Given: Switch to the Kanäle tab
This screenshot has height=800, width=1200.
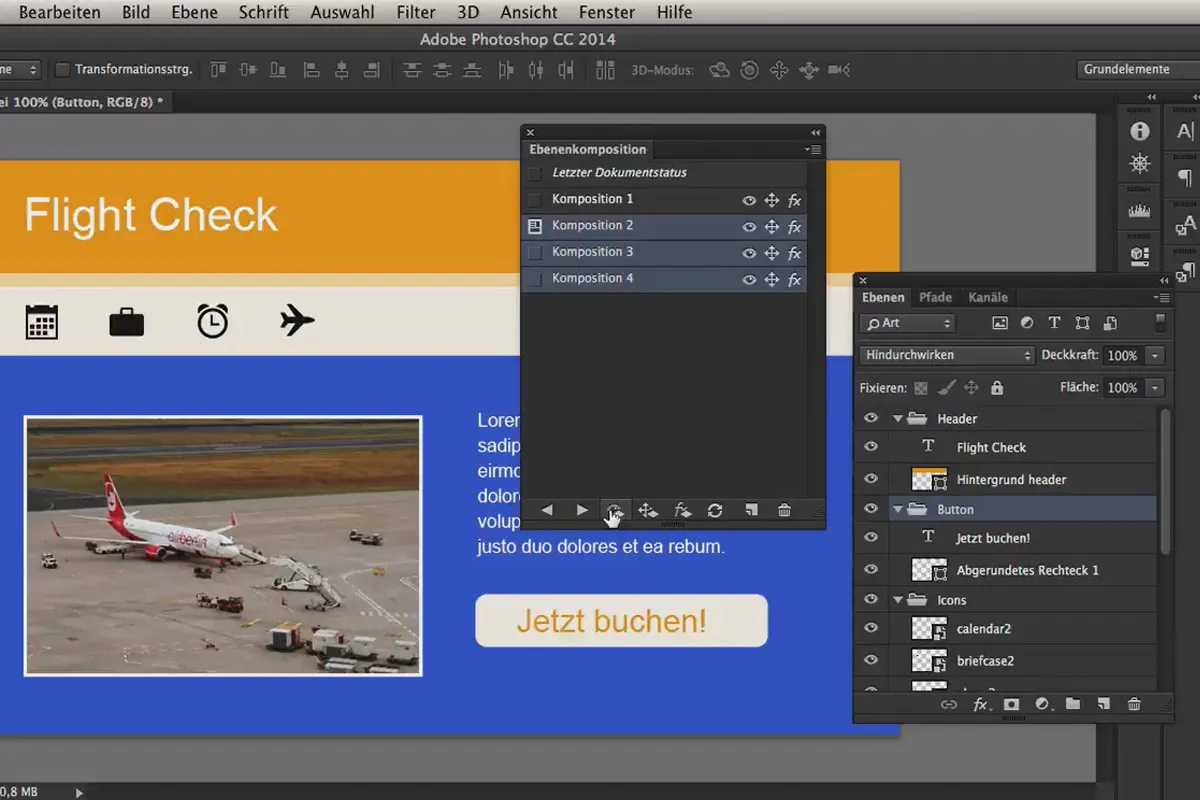Looking at the screenshot, I should click(988, 297).
